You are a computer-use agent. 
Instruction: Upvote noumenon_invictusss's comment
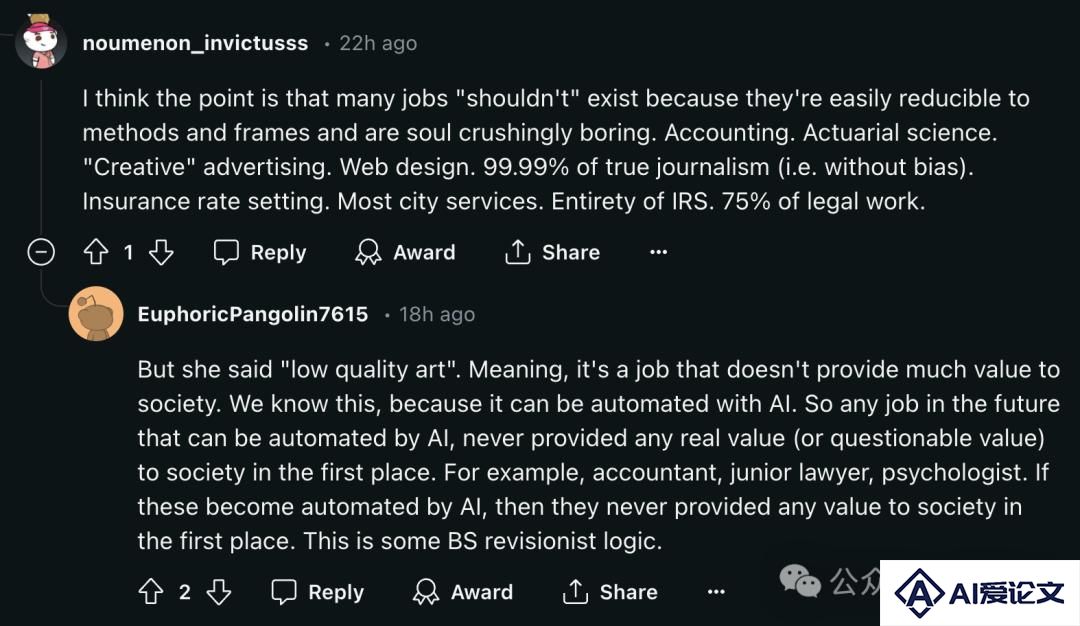(x=96, y=252)
